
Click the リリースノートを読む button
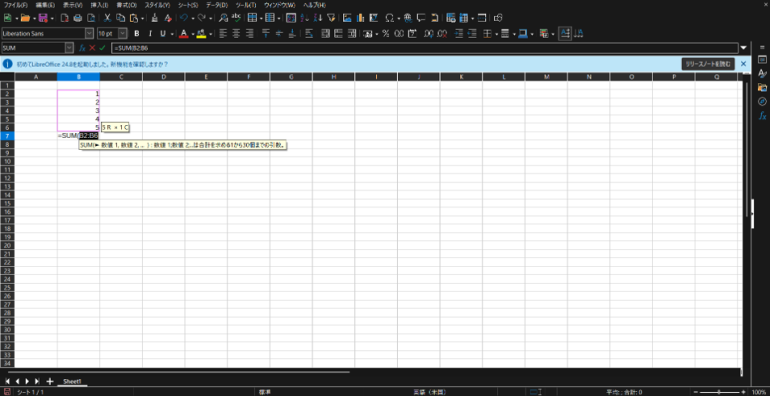pos(708,64)
